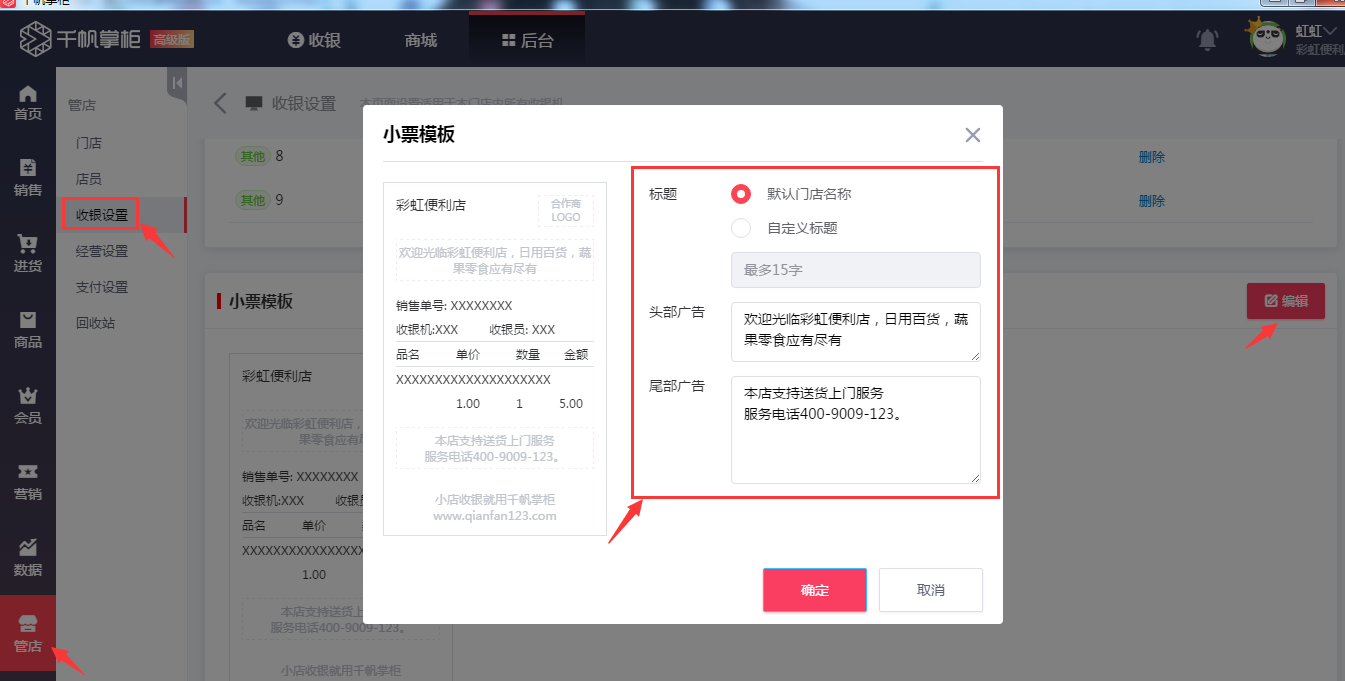Click the 最多15字 title input field

855,270
